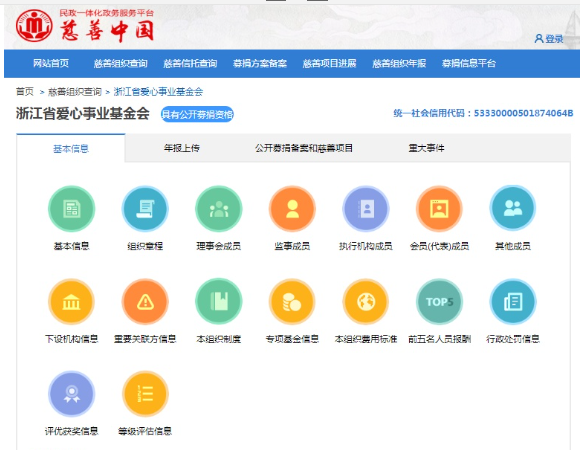
Task: Open the 会员(代表)成员 portrait icon
Action: pyautogui.click(x=439, y=209)
